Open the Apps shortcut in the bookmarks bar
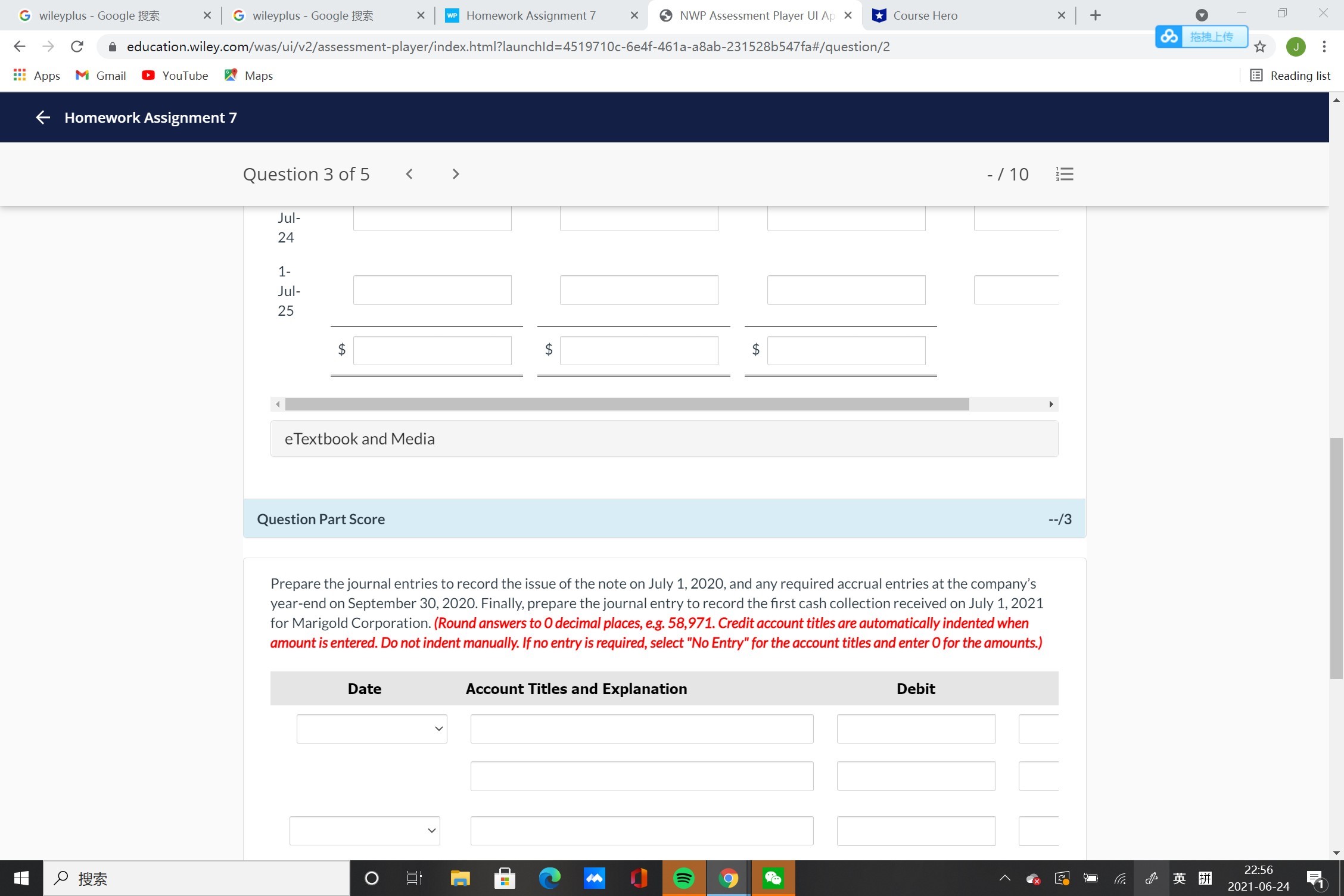Viewport: 1344px width, 896px height. coord(36,75)
